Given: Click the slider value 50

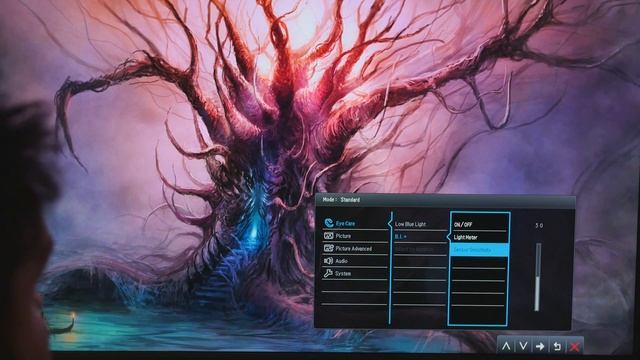Looking at the screenshot, I should (x=539, y=225).
